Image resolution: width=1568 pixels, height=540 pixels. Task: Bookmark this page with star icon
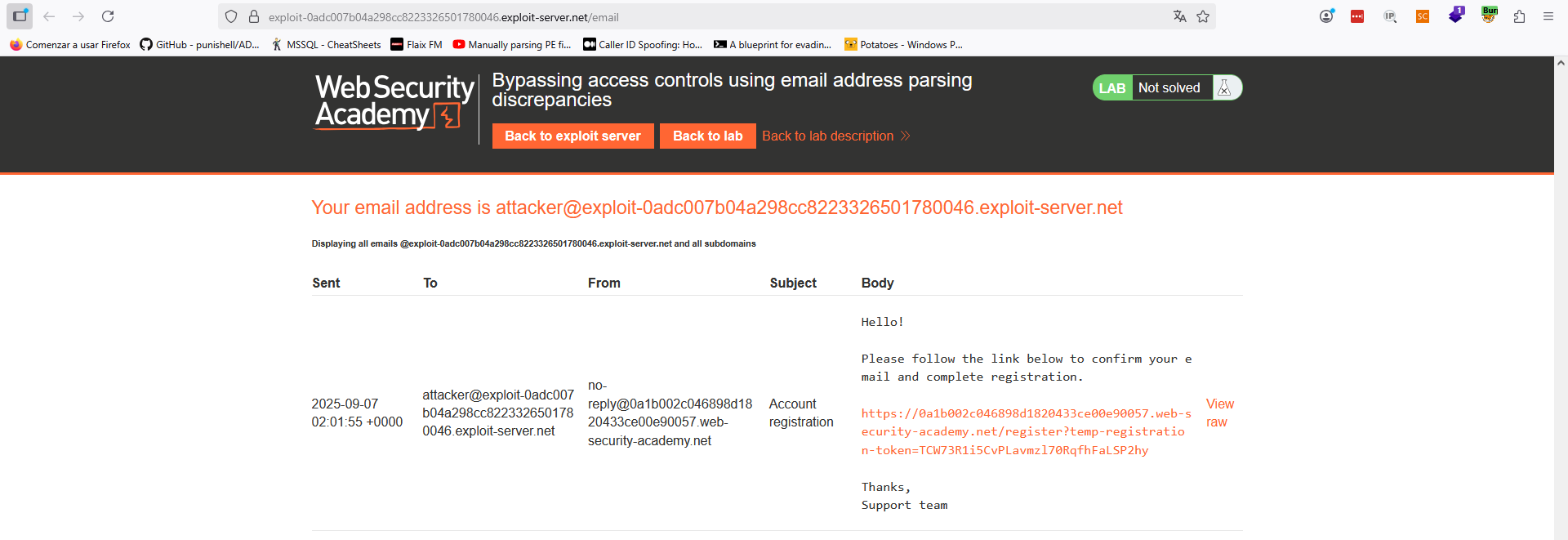[x=1203, y=16]
